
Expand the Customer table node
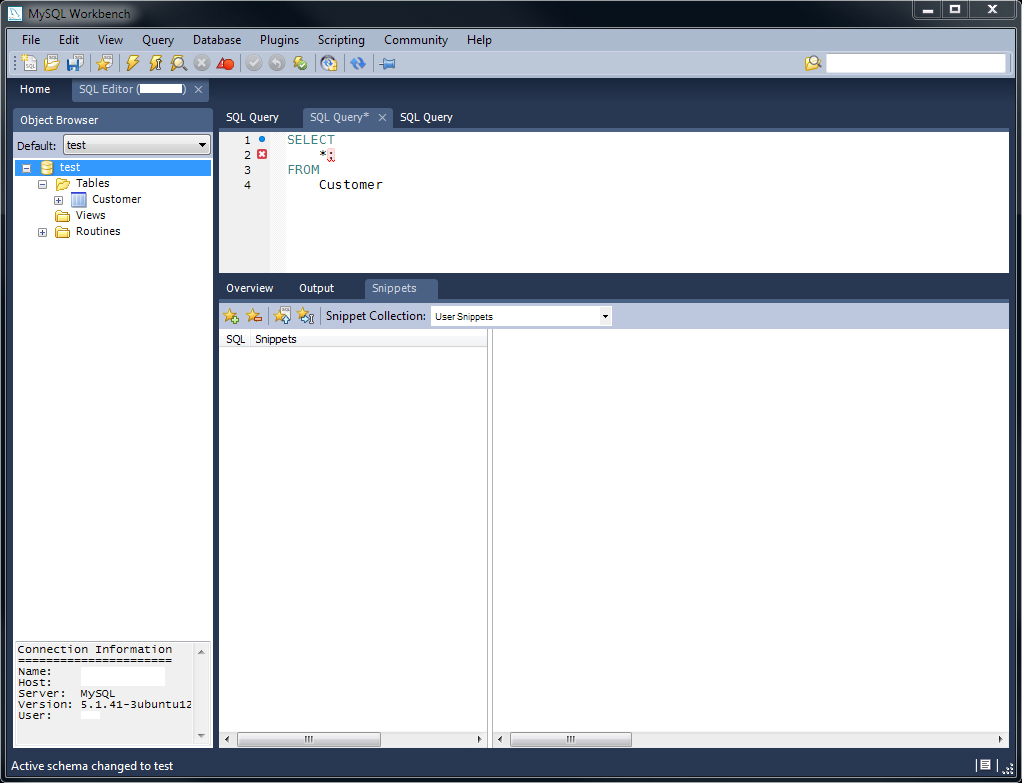point(59,200)
